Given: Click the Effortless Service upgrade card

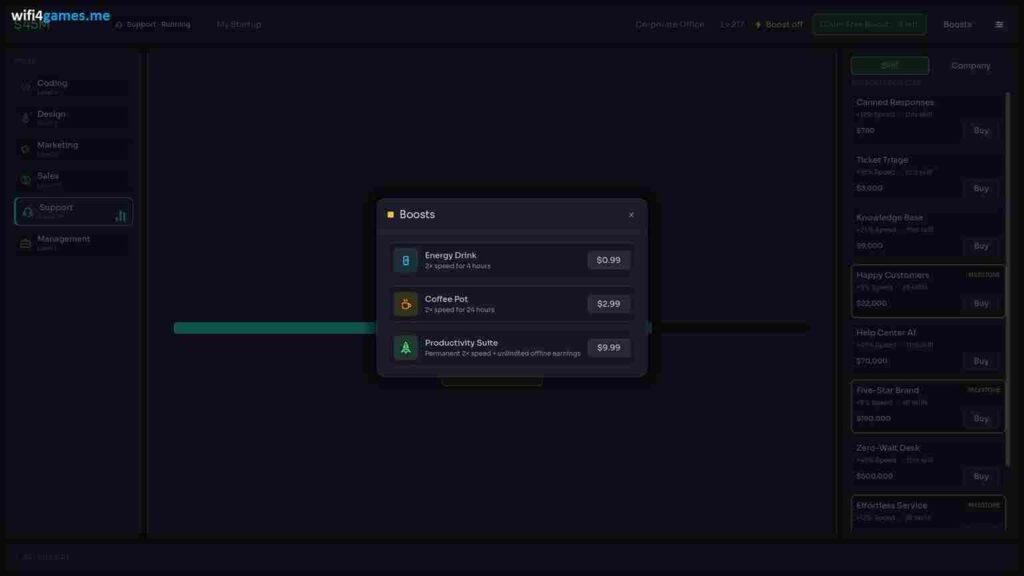Looking at the screenshot, I should click(x=928, y=513).
